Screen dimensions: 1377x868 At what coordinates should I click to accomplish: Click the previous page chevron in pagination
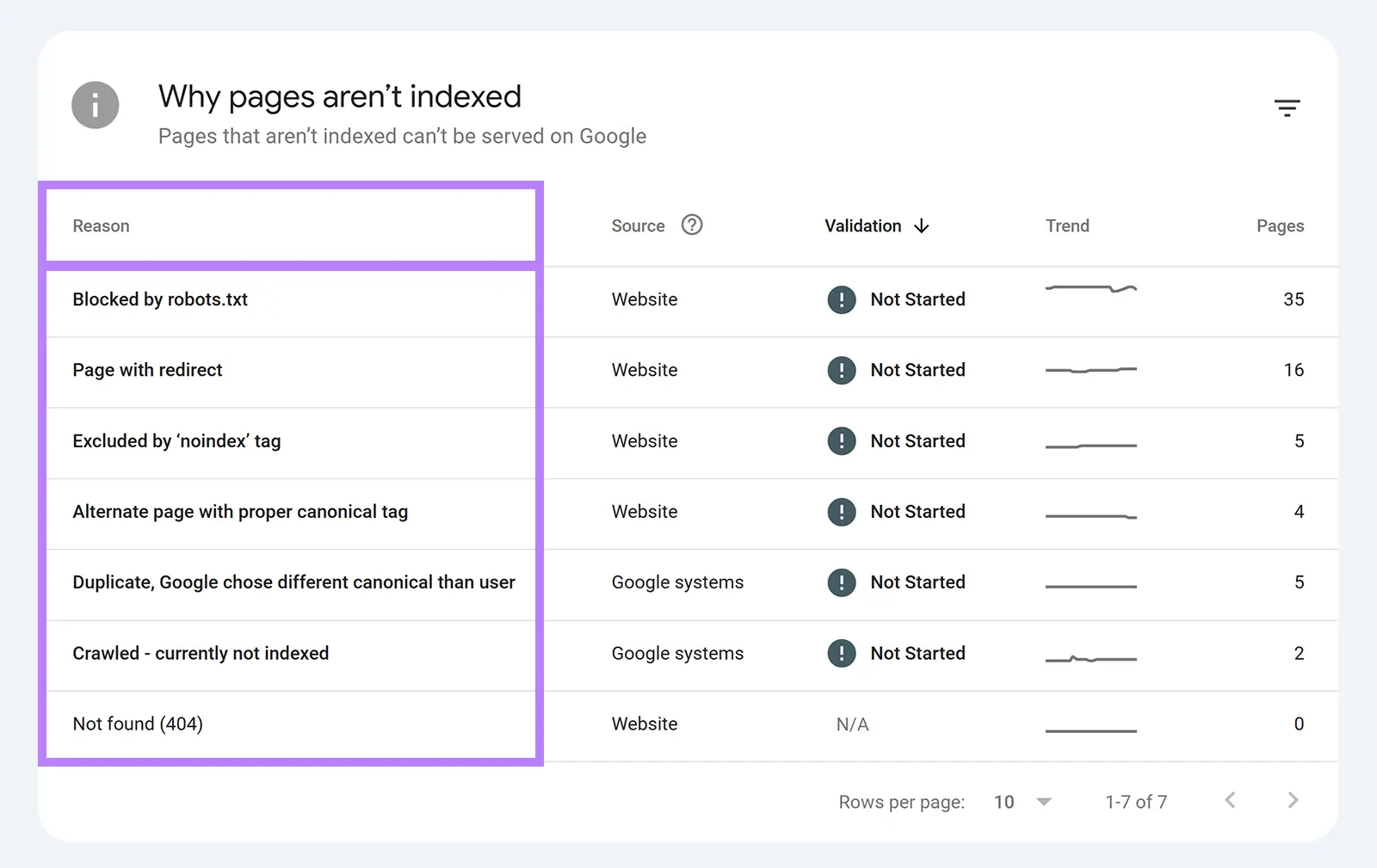[x=1230, y=800]
